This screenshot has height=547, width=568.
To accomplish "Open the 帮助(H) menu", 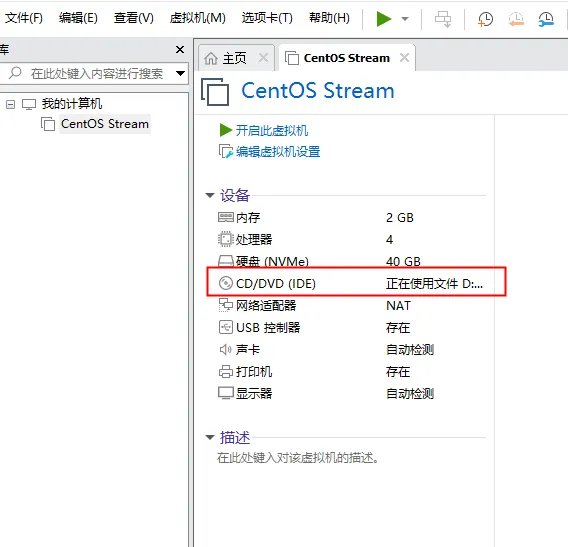I will (329, 18).
